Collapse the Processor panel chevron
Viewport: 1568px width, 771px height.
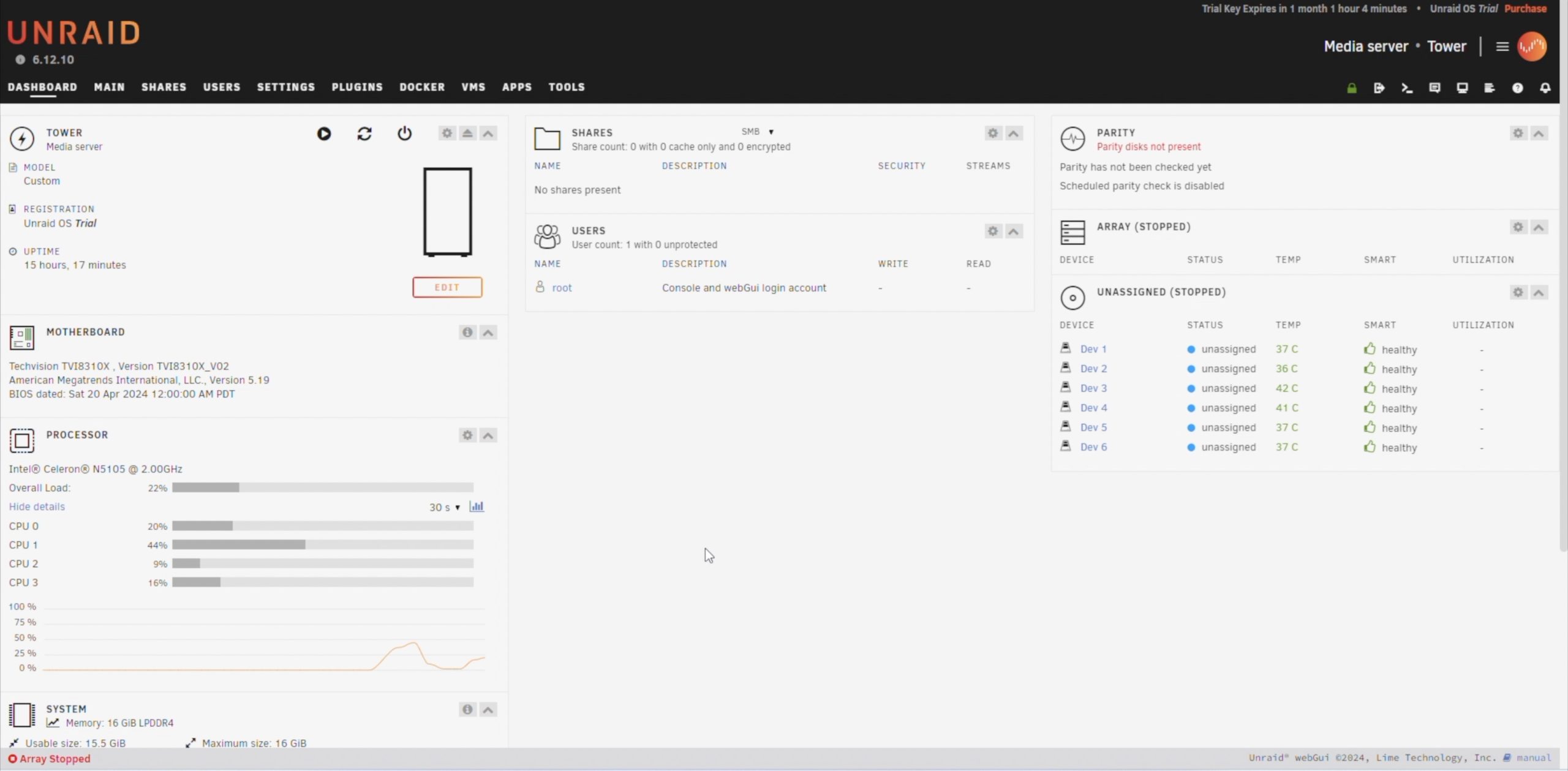488,435
